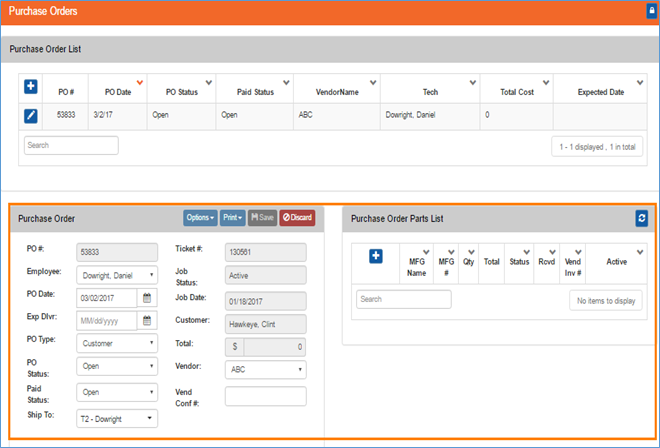Click the '1 - 1 displayed, 1 in total' label
This screenshot has width=660, height=448.
click(x=597, y=147)
